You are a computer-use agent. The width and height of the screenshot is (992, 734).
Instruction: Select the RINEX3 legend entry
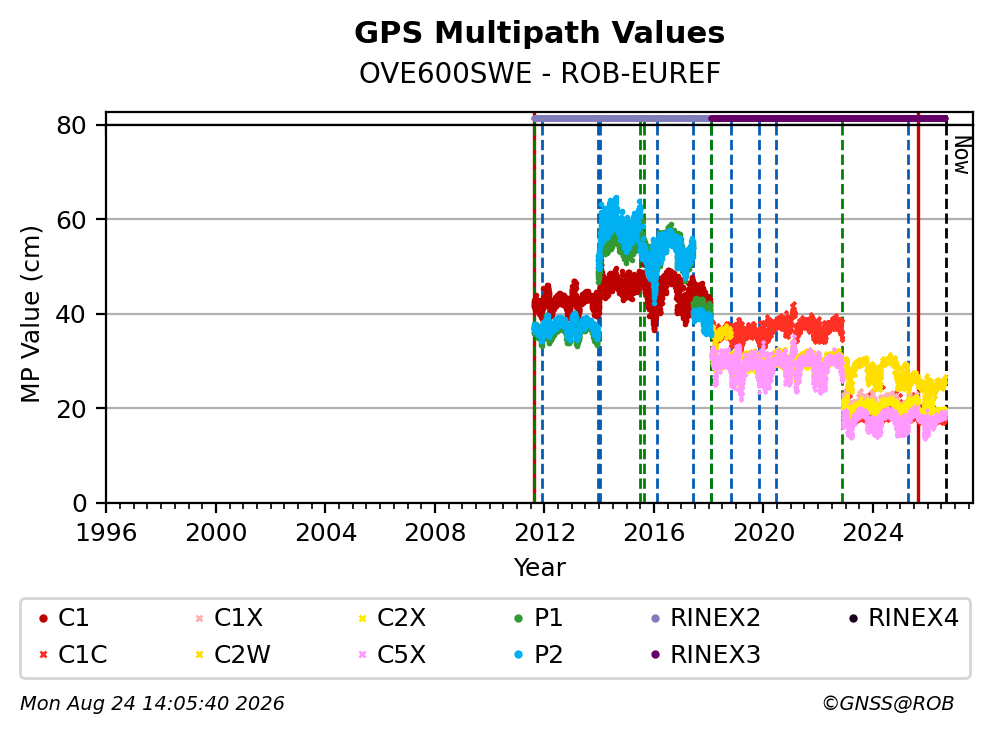click(705, 654)
